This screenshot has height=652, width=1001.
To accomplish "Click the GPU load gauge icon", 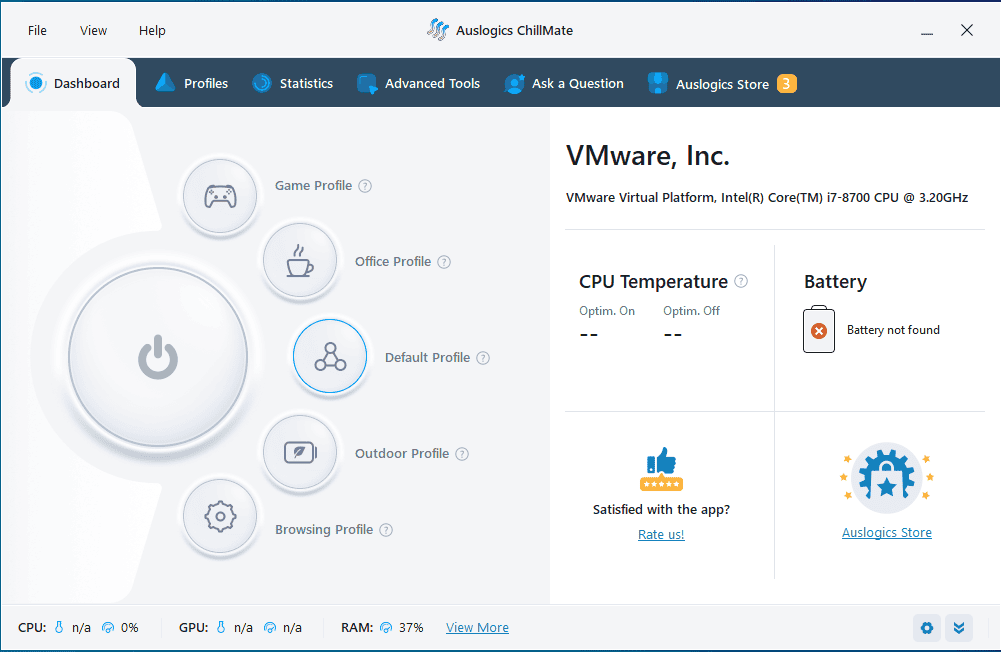I will (x=270, y=628).
